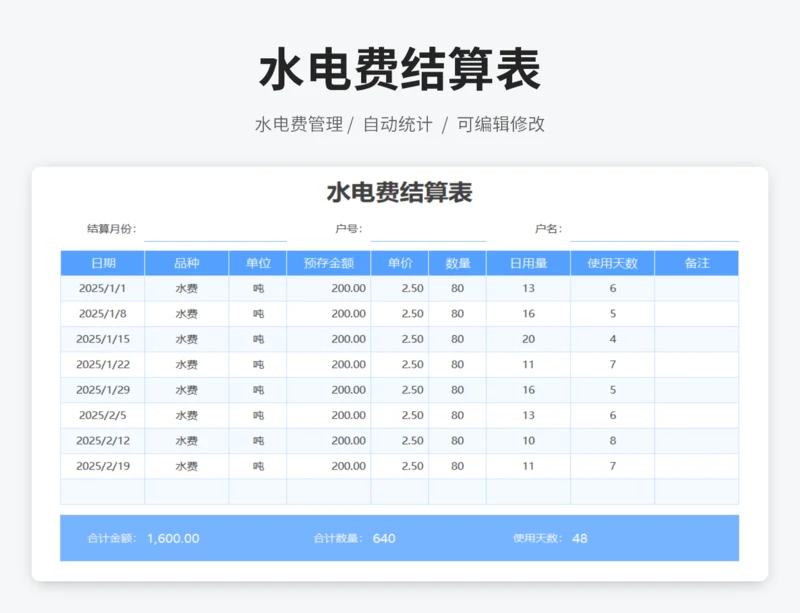Click 2.50 price in 2025/1/22 row
Screen dimensions: 800x613
click(x=399, y=365)
